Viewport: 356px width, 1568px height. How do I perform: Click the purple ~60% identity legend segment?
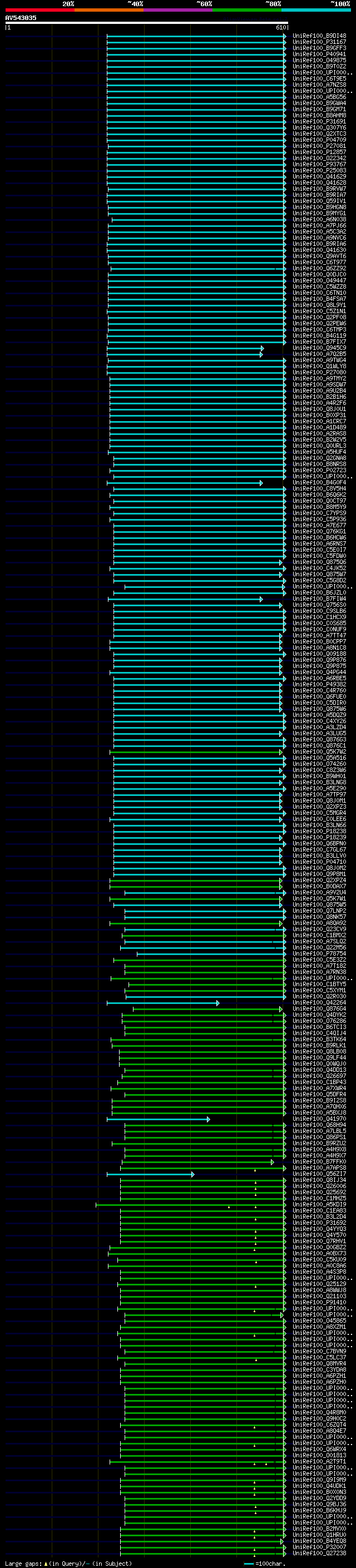tap(177, 10)
